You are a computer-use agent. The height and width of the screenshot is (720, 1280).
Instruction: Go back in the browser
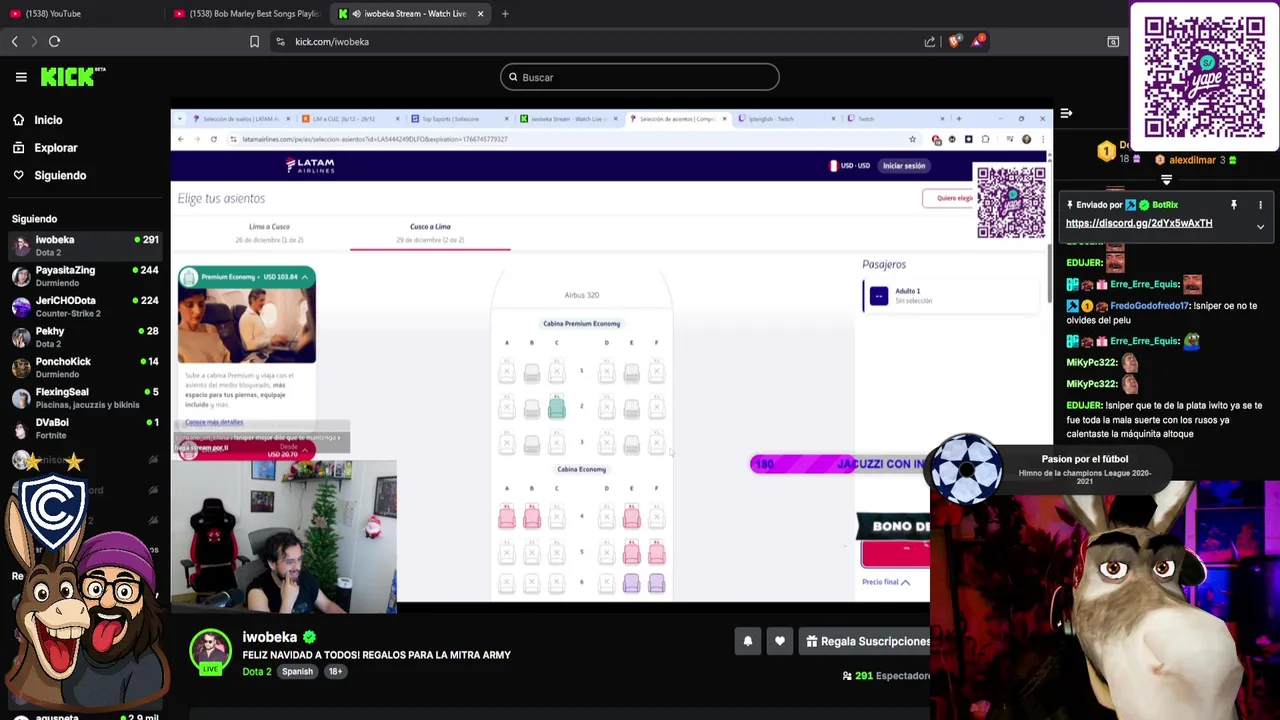(14, 41)
